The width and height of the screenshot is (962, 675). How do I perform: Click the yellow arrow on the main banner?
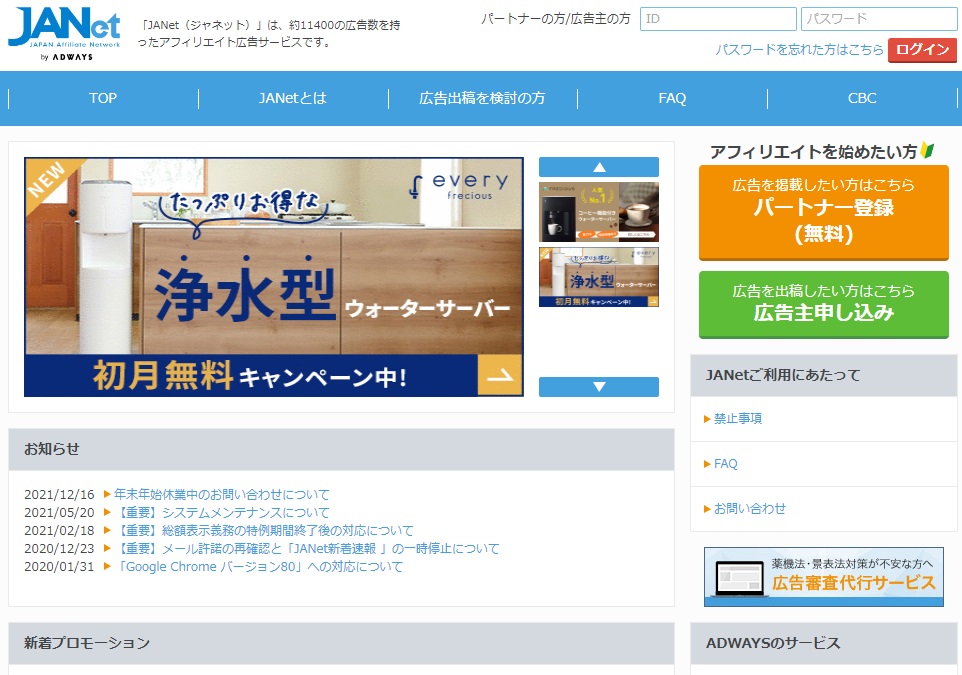(499, 375)
